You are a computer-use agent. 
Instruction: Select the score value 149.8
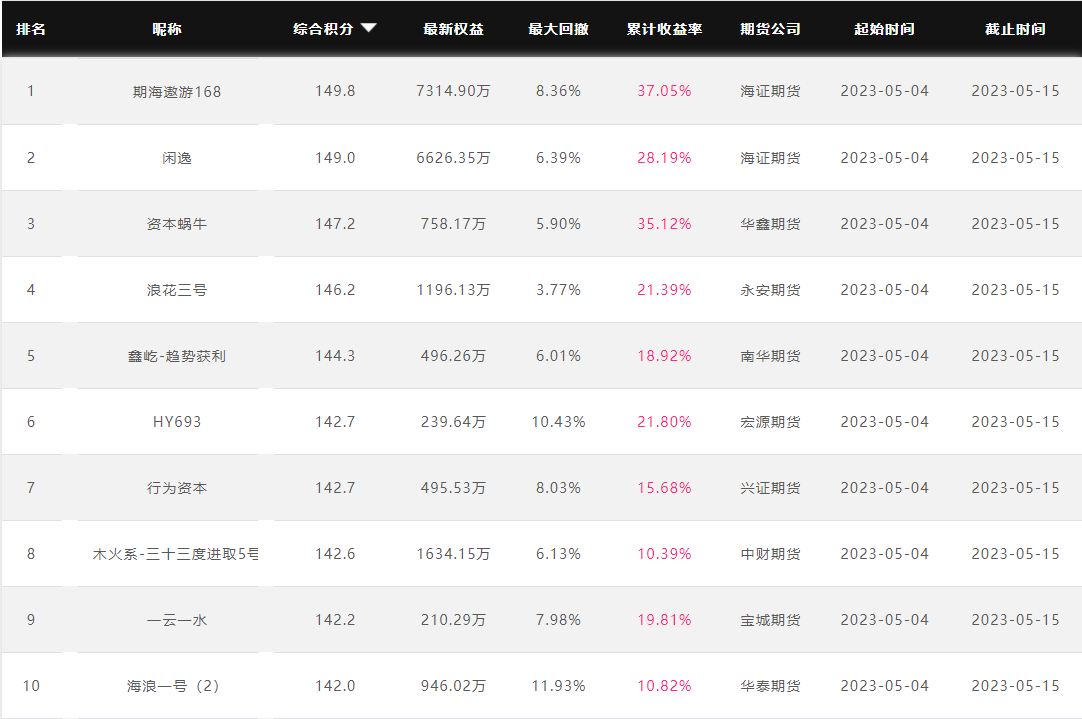[x=335, y=91]
